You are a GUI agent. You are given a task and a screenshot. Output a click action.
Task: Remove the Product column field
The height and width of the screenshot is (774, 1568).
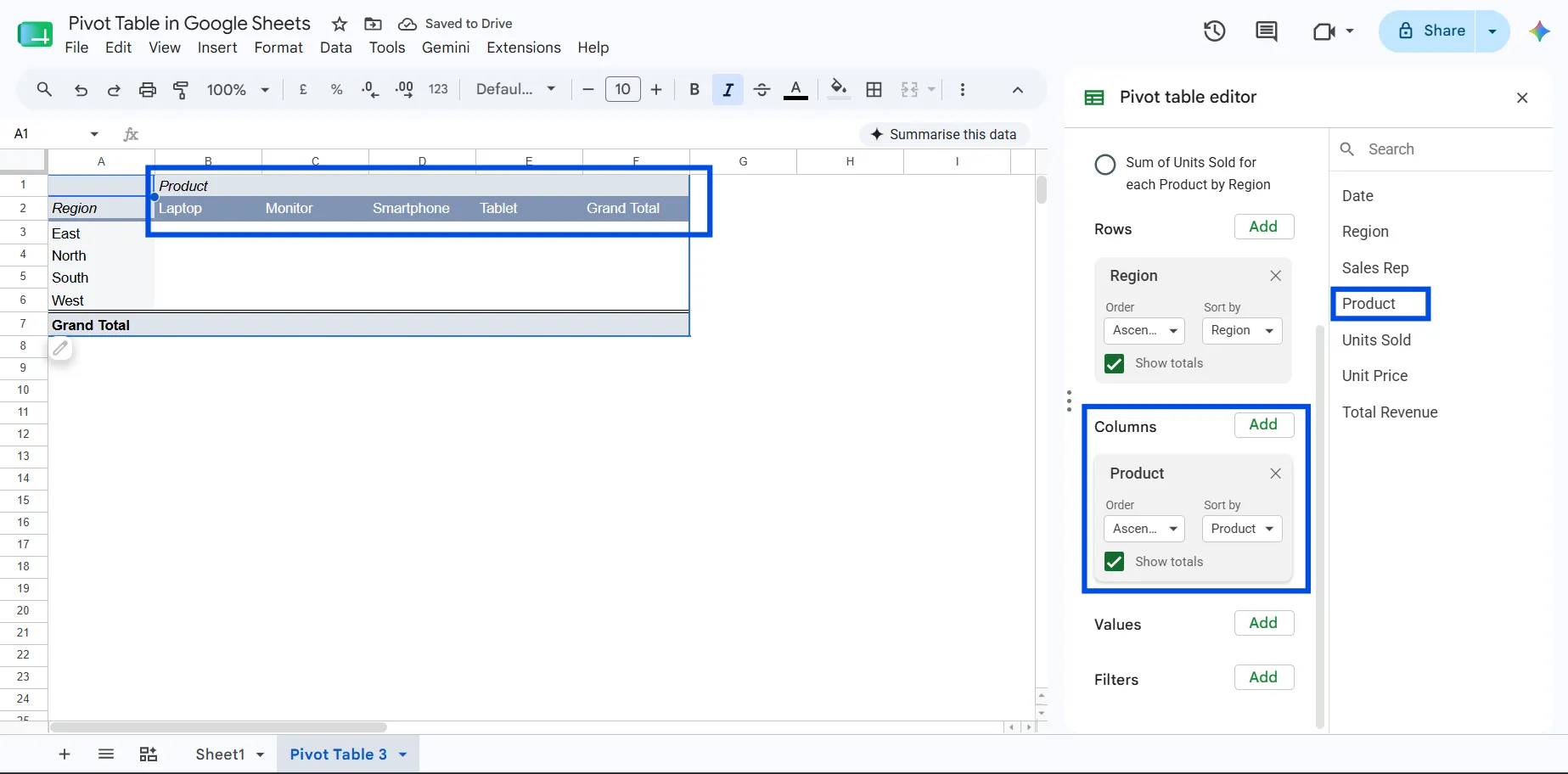pos(1275,474)
